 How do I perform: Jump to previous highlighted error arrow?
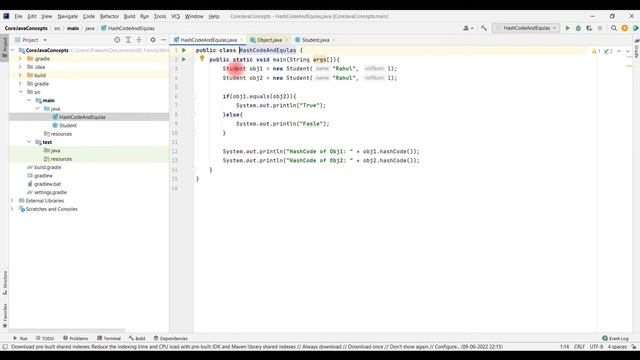(x=619, y=51)
